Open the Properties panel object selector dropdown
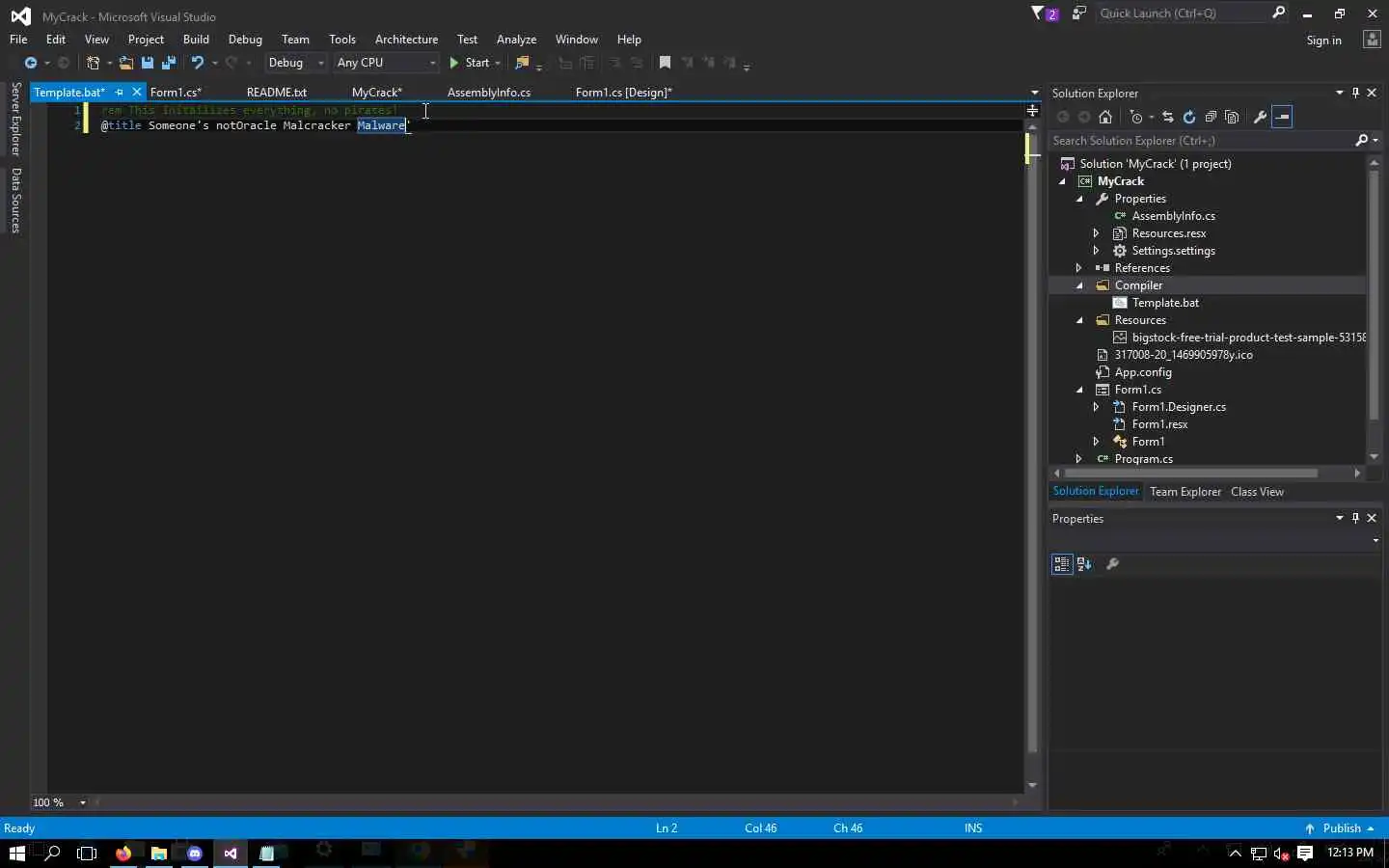Image resolution: width=1389 pixels, height=868 pixels. [1375, 541]
